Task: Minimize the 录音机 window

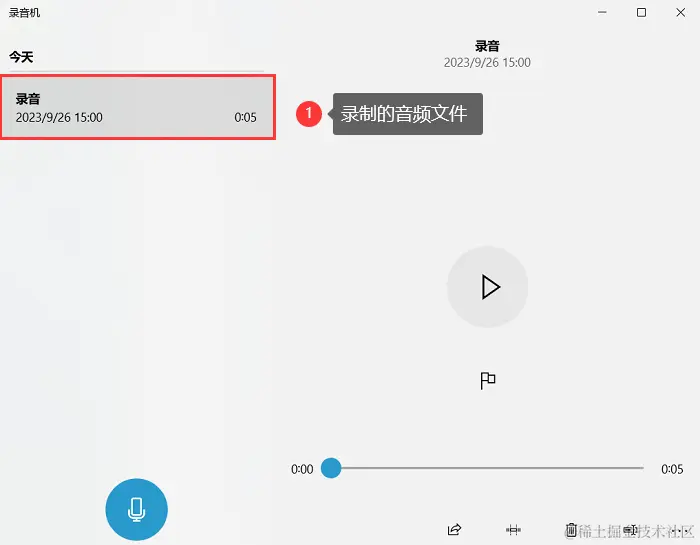Action: click(x=602, y=12)
